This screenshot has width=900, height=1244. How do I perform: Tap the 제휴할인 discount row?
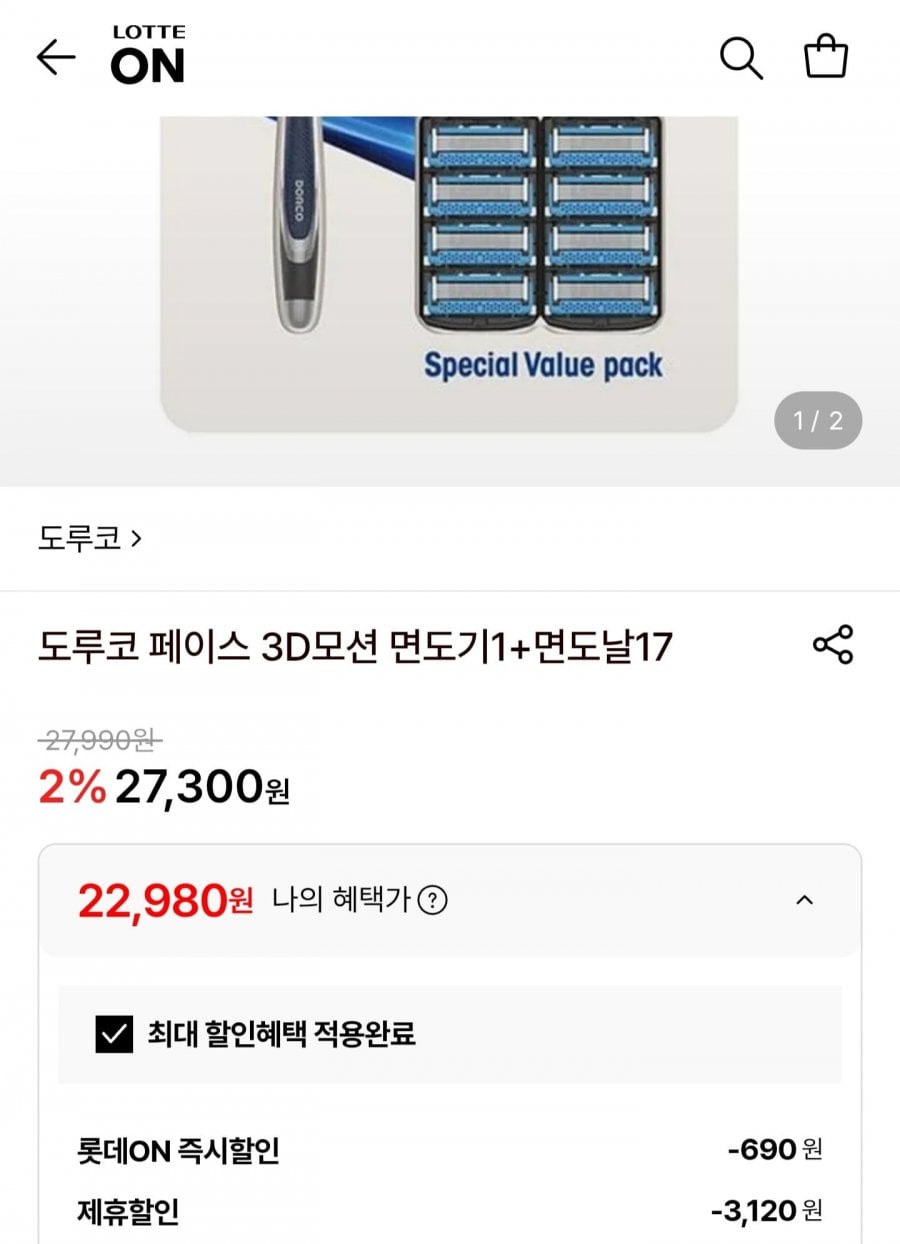(x=450, y=1212)
